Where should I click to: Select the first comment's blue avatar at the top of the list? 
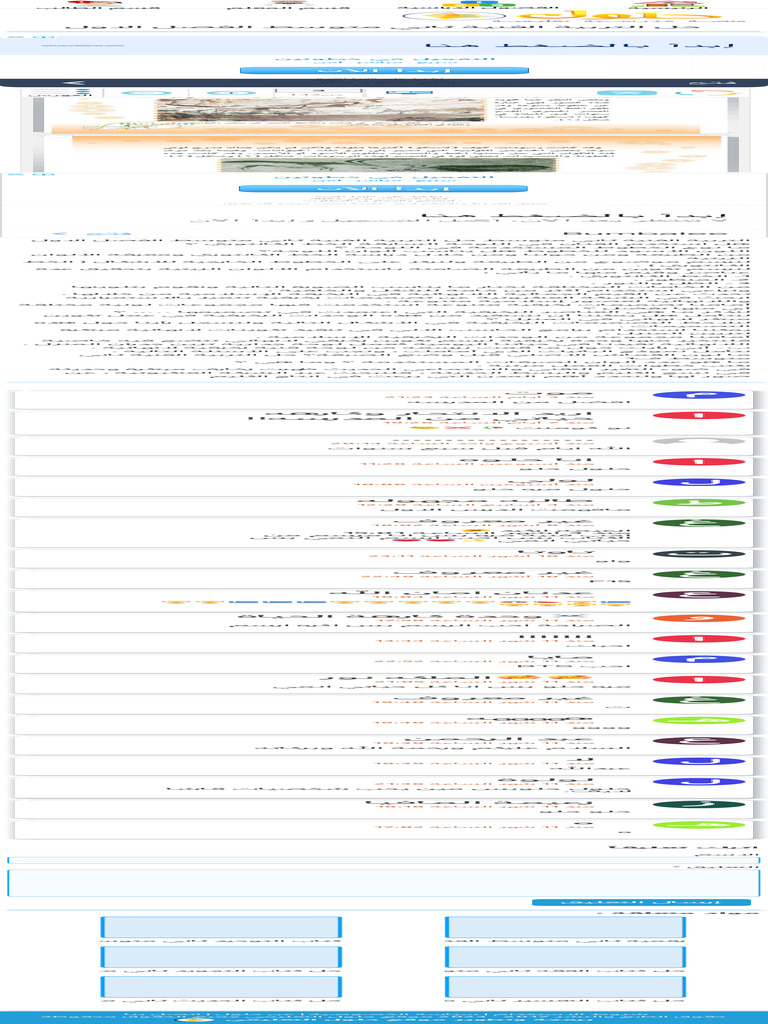click(x=699, y=394)
